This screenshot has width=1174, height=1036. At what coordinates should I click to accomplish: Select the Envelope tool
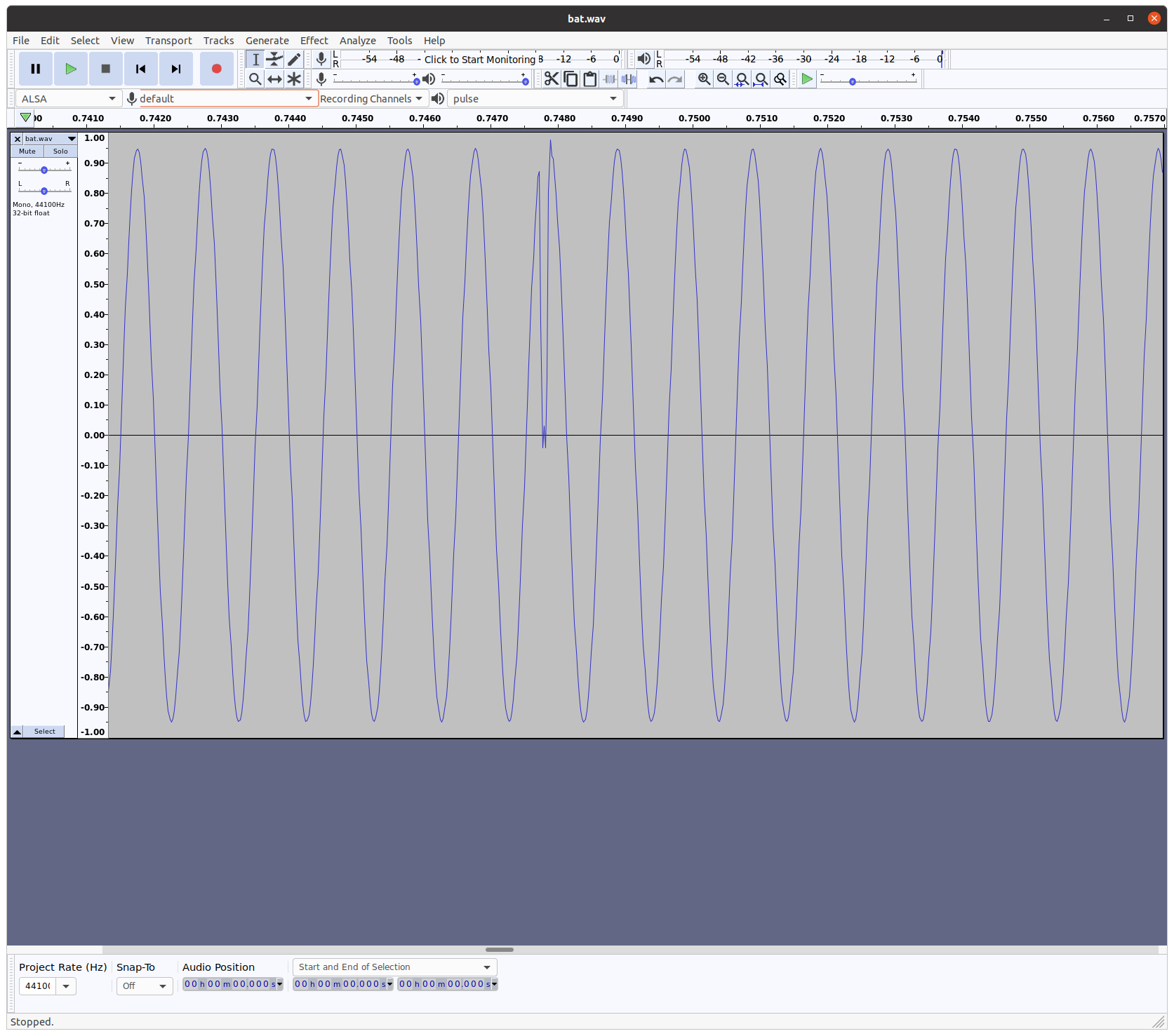274,59
